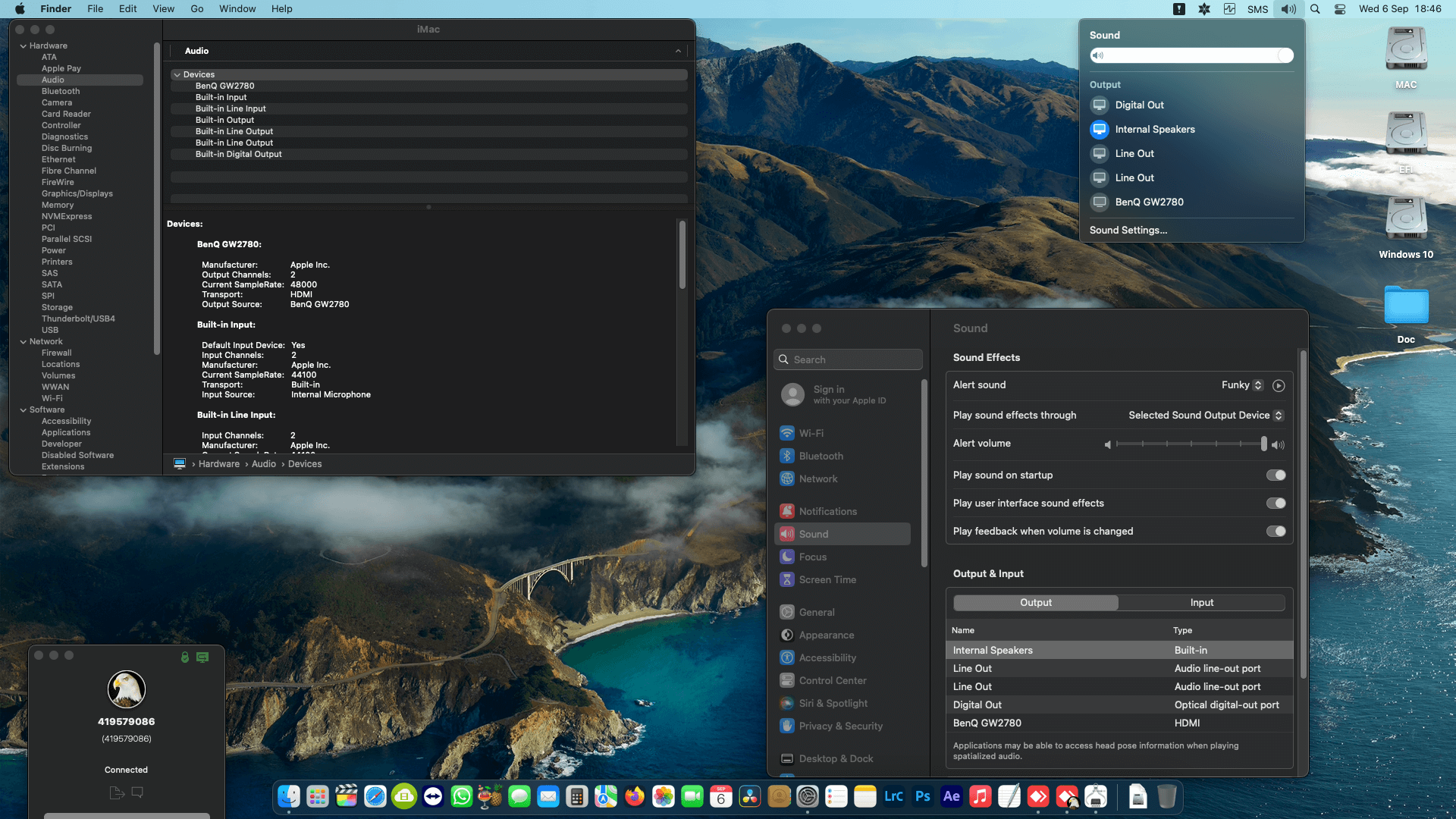Toggle Play feedback when volume is changed
This screenshot has width=1456, height=819.
1276,532
